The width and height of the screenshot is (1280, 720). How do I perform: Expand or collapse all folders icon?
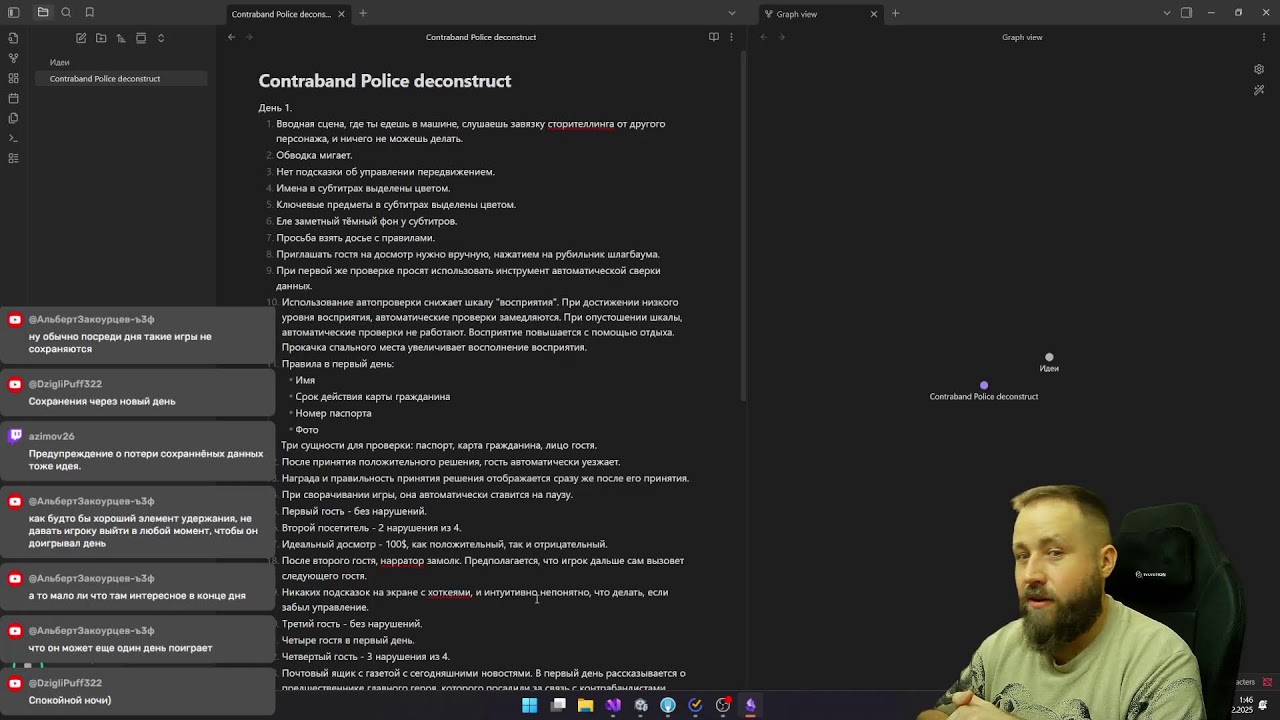click(161, 38)
